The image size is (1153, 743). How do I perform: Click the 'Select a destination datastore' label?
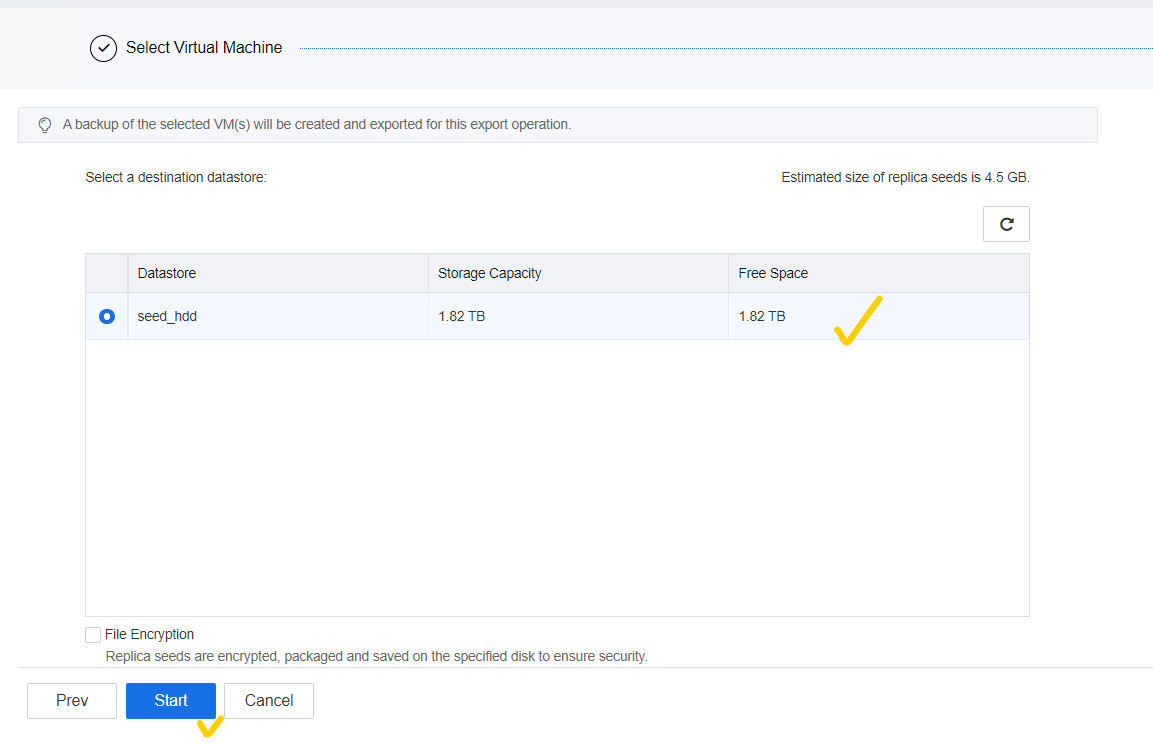[176, 177]
